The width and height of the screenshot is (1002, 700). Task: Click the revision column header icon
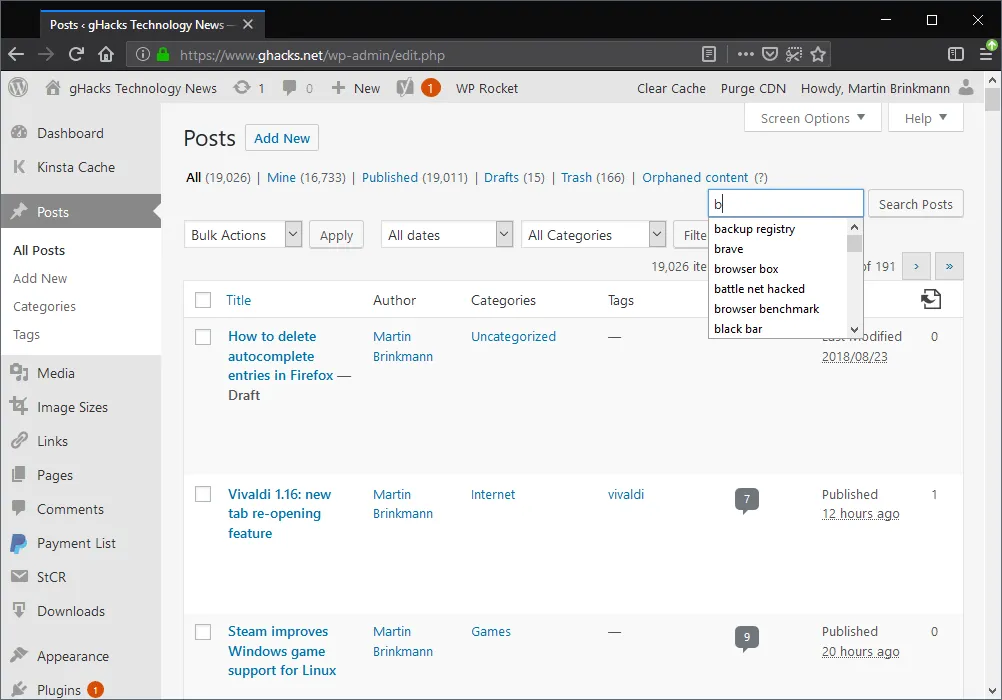click(931, 299)
